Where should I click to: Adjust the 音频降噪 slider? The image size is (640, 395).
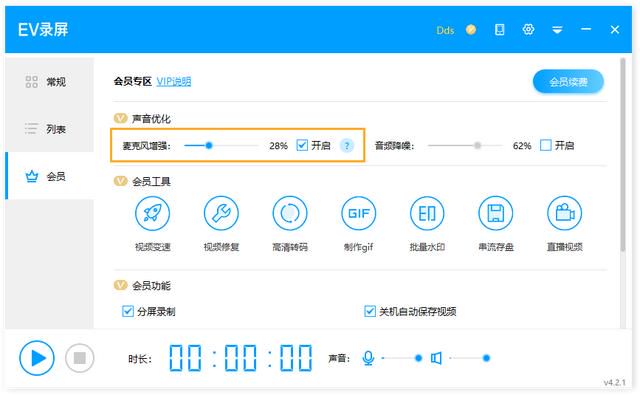coord(465,145)
